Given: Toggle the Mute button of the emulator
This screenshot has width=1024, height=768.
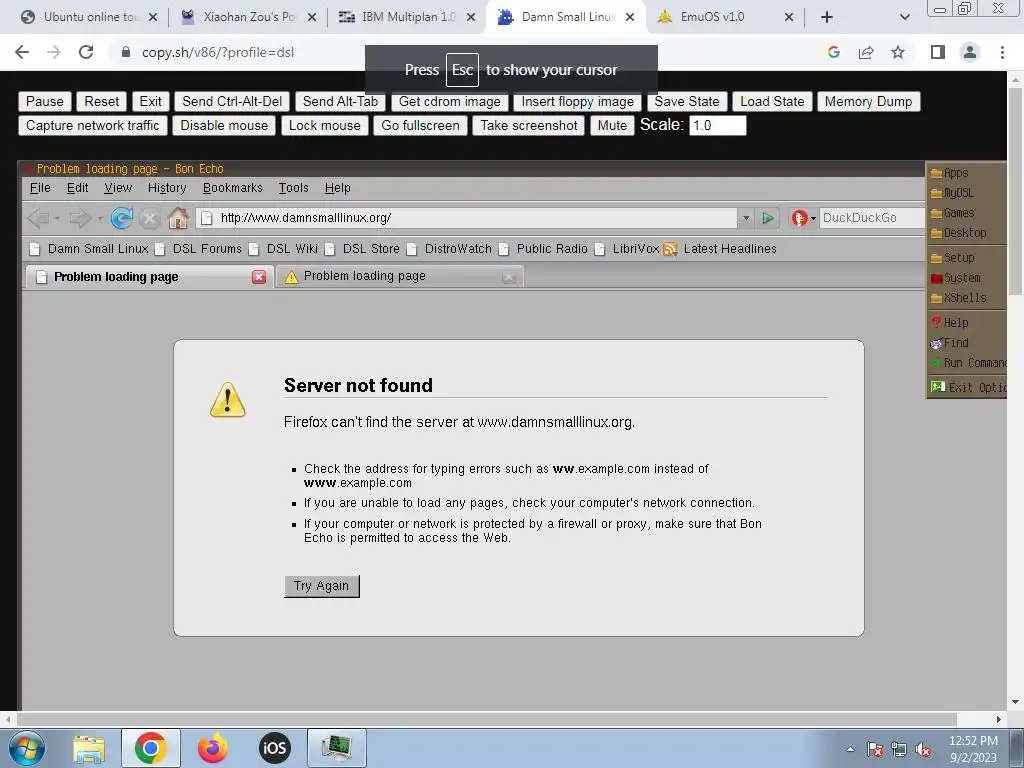Looking at the screenshot, I should point(612,125).
